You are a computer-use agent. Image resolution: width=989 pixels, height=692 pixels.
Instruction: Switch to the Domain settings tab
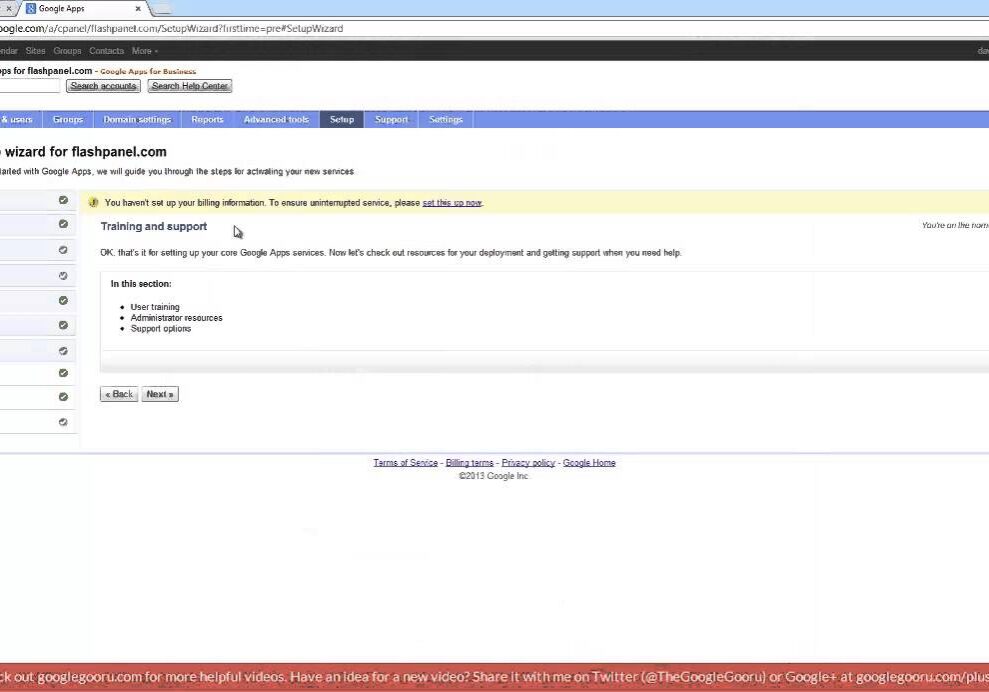tap(138, 119)
